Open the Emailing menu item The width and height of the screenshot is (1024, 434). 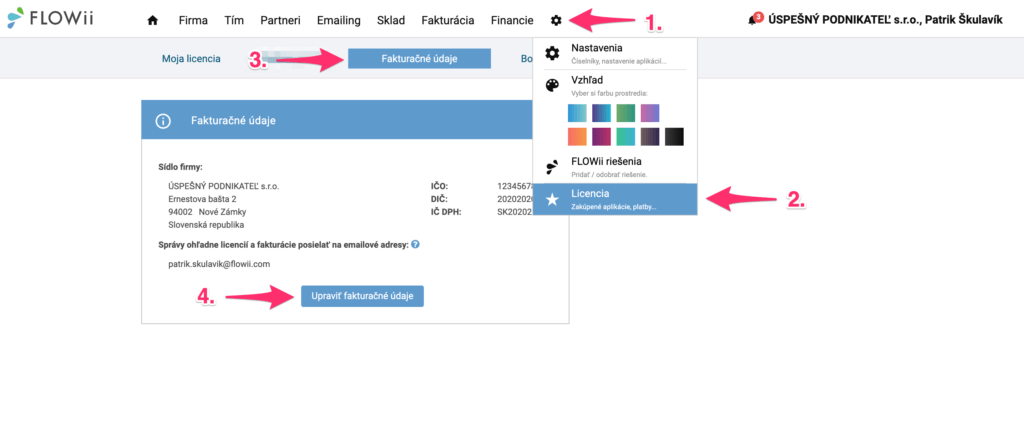(x=338, y=20)
